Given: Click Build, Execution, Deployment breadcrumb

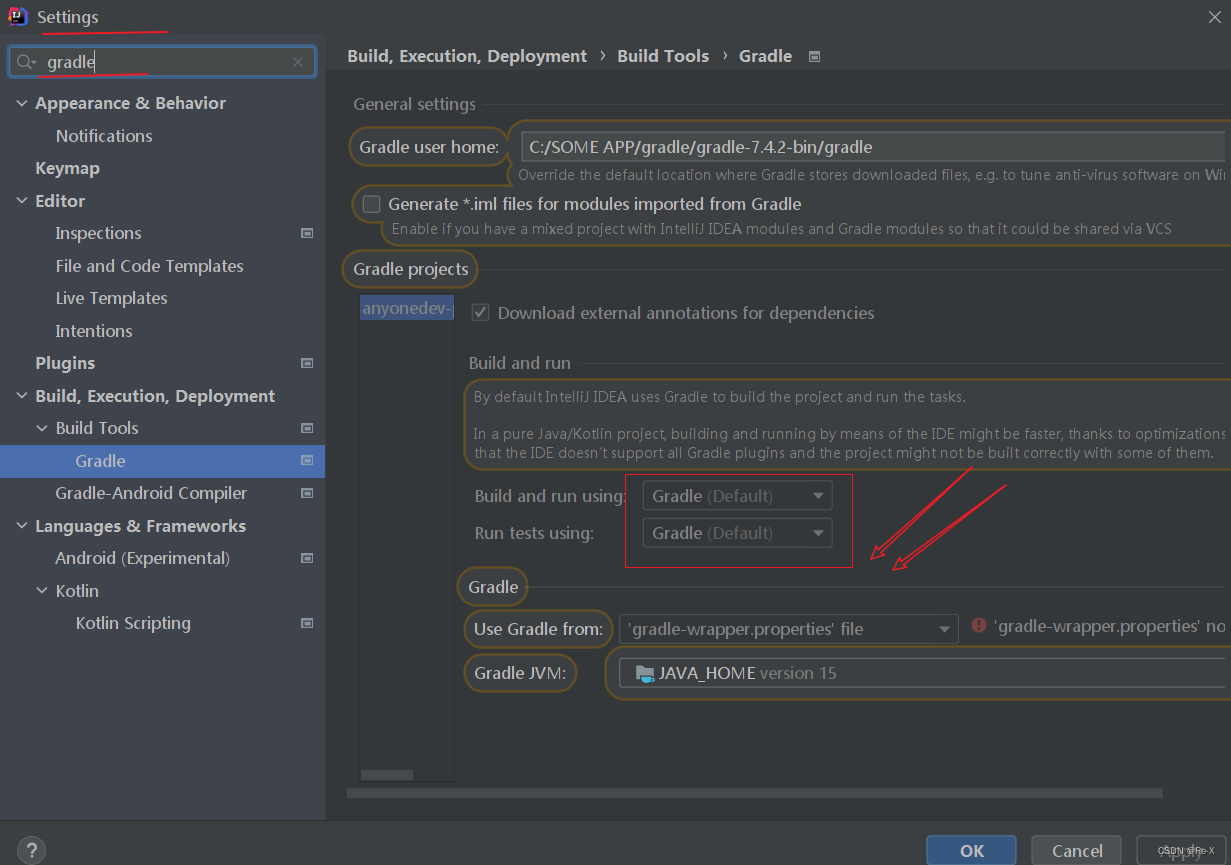Looking at the screenshot, I should click(467, 56).
